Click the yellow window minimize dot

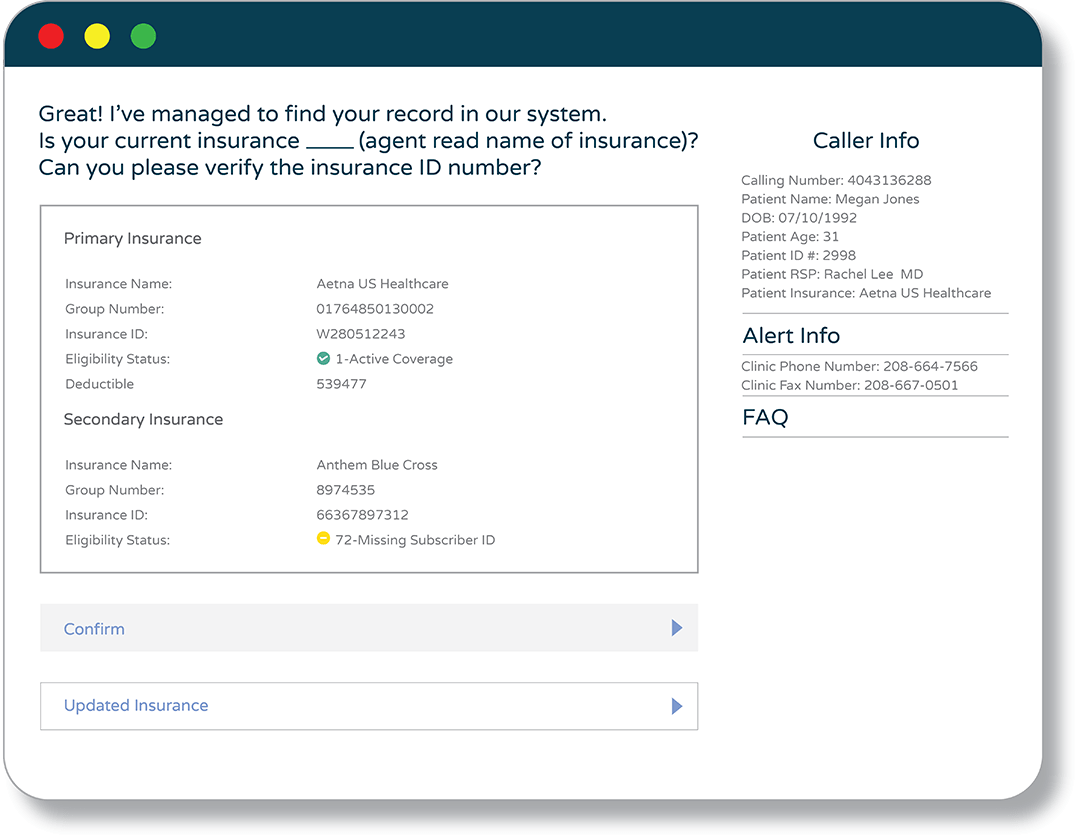(97, 37)
